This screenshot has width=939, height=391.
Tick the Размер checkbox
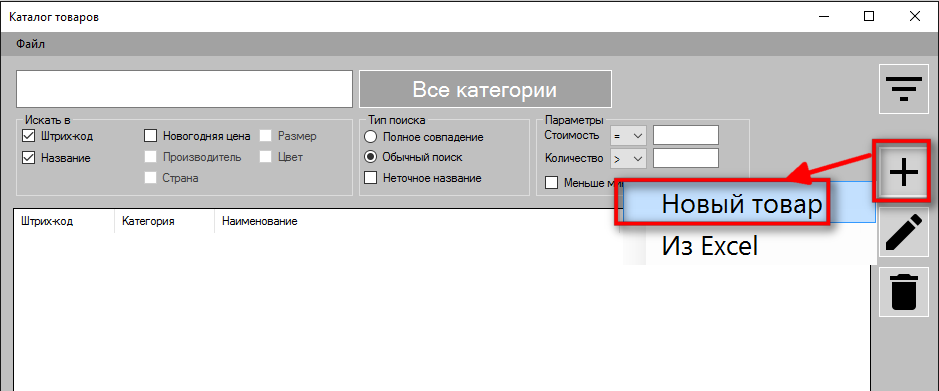266,136
